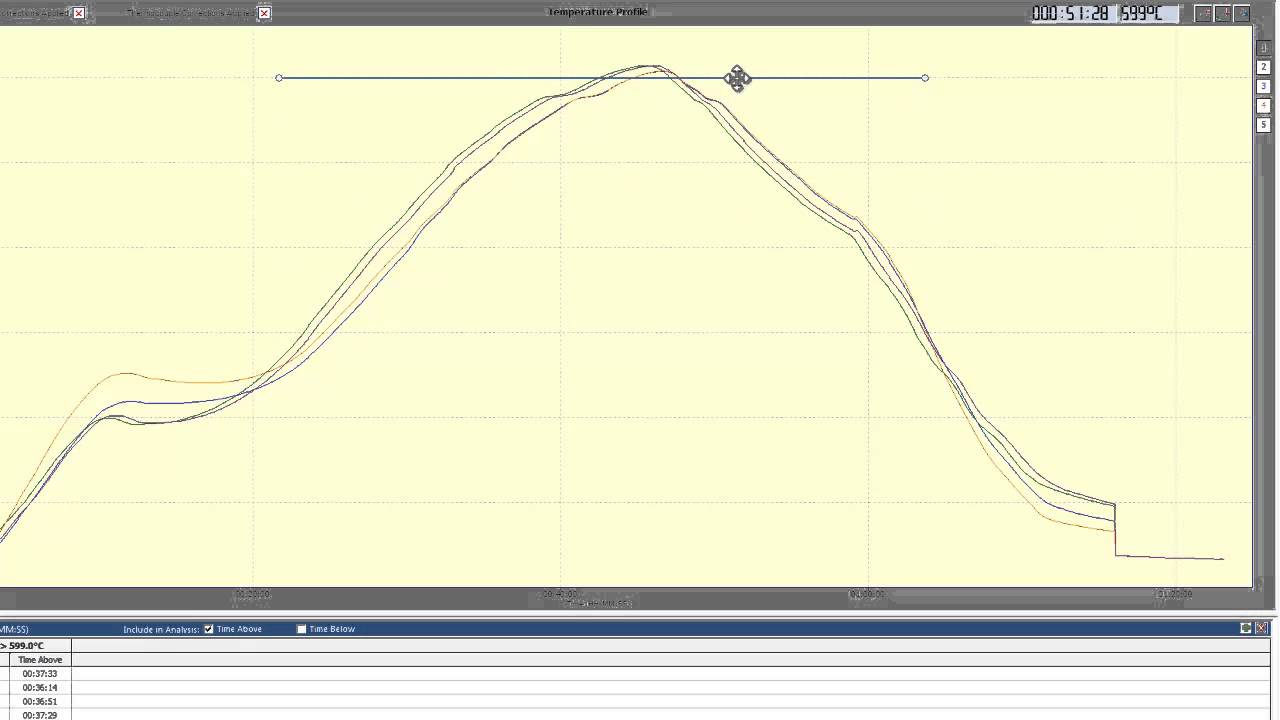Image resolution: width=1280 pixels, height=720 pixels.
Task: Select the 00:36:14 time above cell
Action: [40, 688]
